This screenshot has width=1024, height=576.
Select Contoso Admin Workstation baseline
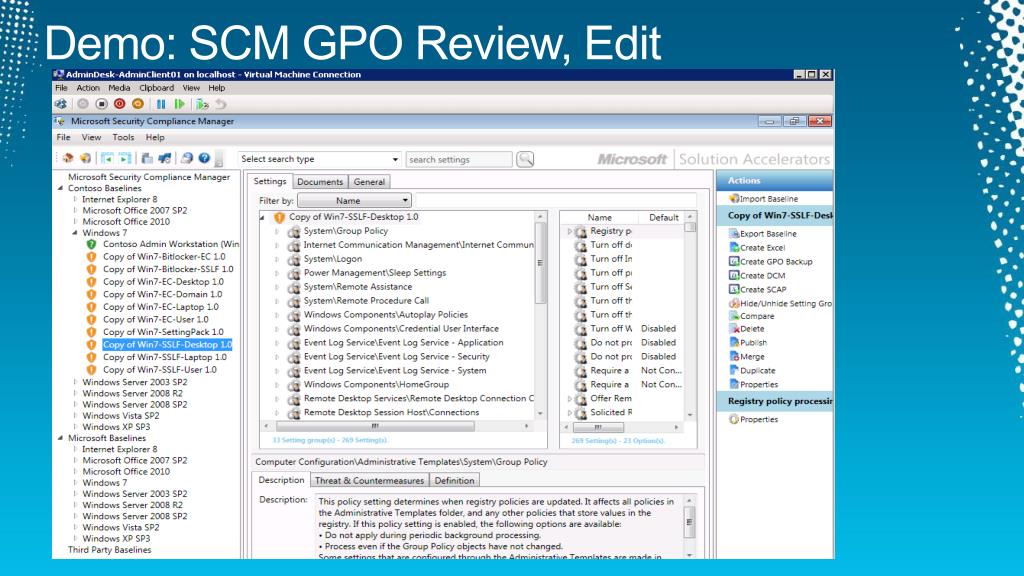tap(171, 244)
